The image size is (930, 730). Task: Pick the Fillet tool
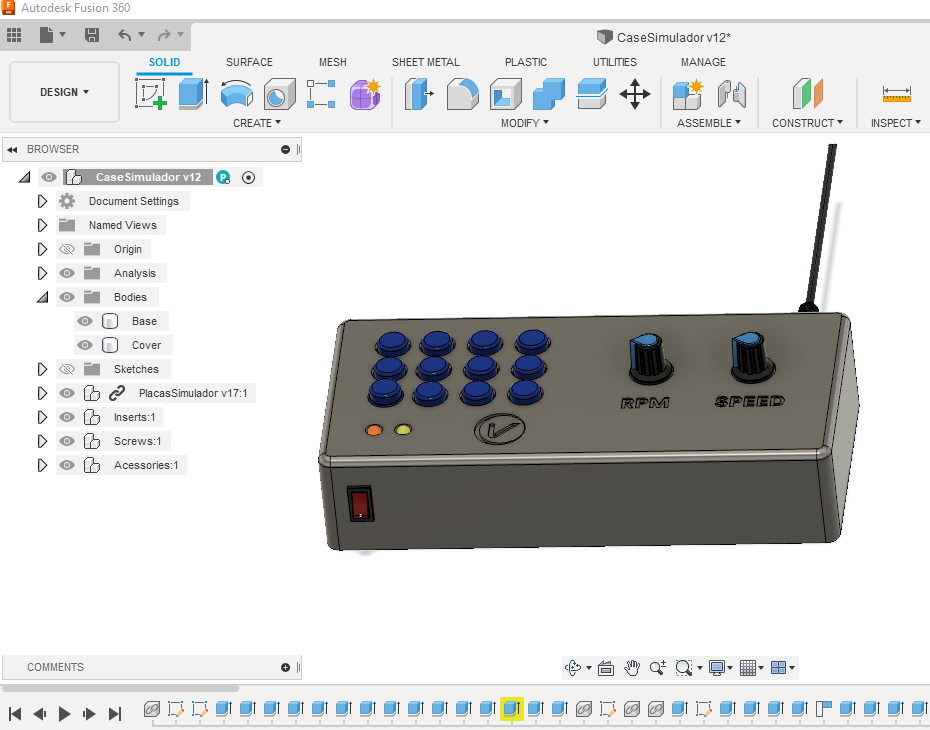coord(463,94)
